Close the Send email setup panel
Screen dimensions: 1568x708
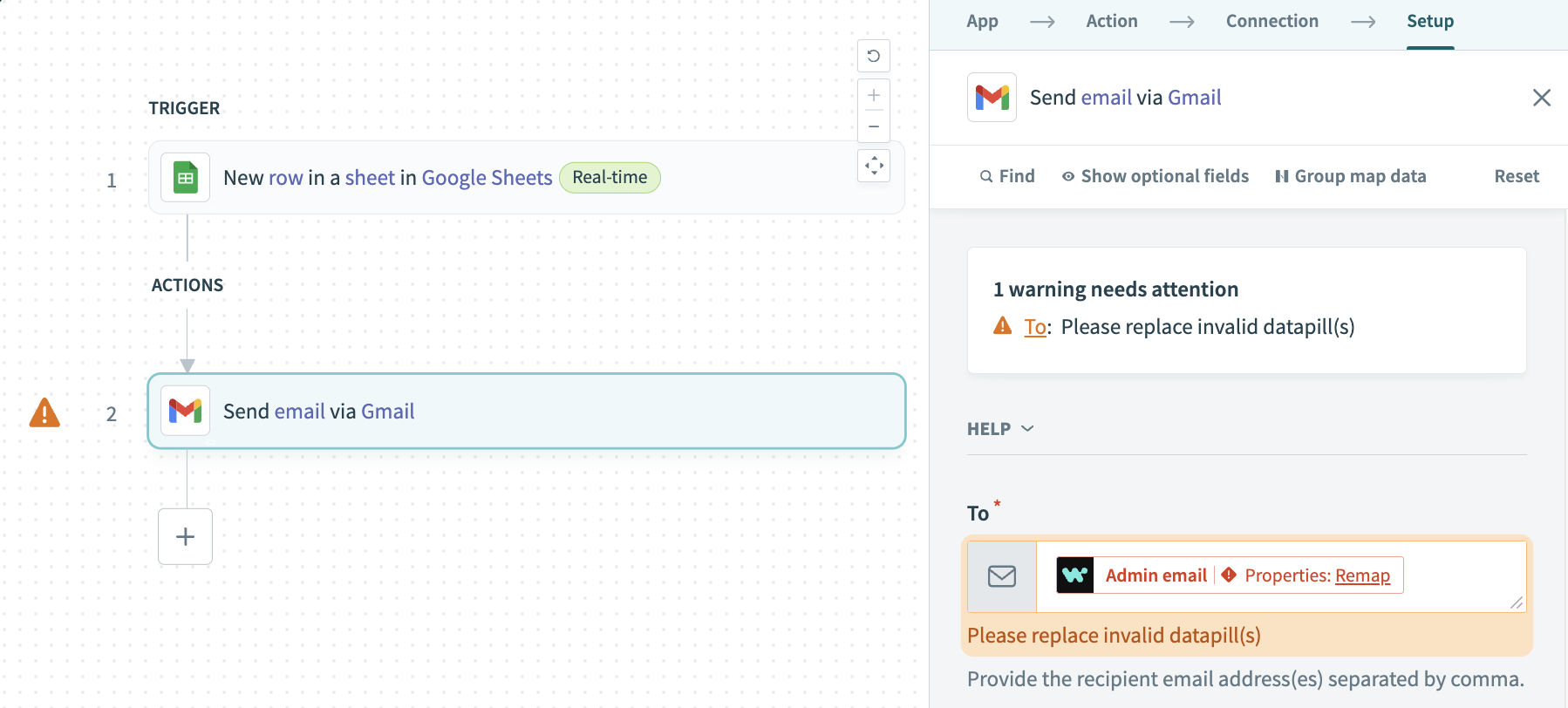1541,98
